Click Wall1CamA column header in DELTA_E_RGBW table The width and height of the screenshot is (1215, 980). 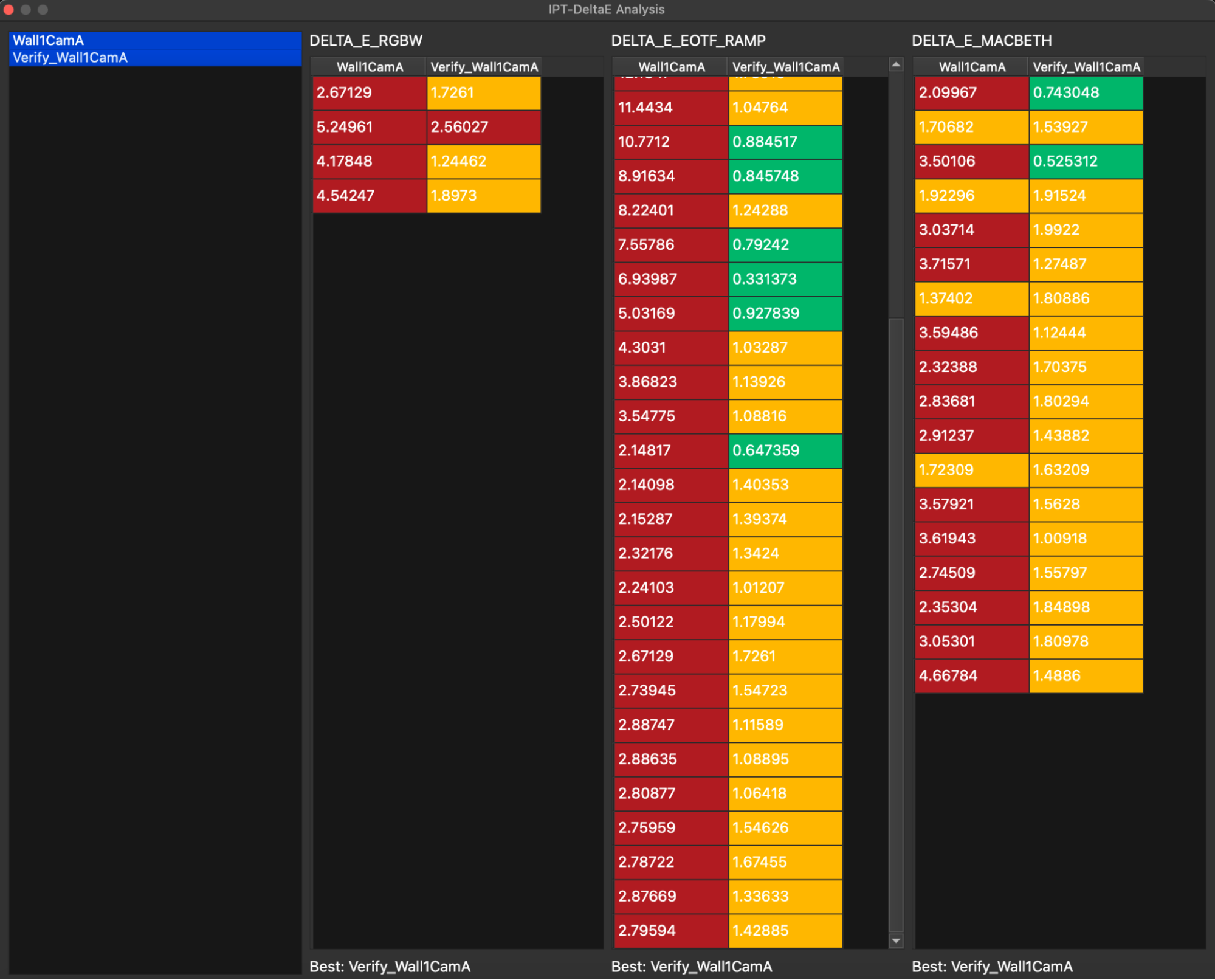369,67
